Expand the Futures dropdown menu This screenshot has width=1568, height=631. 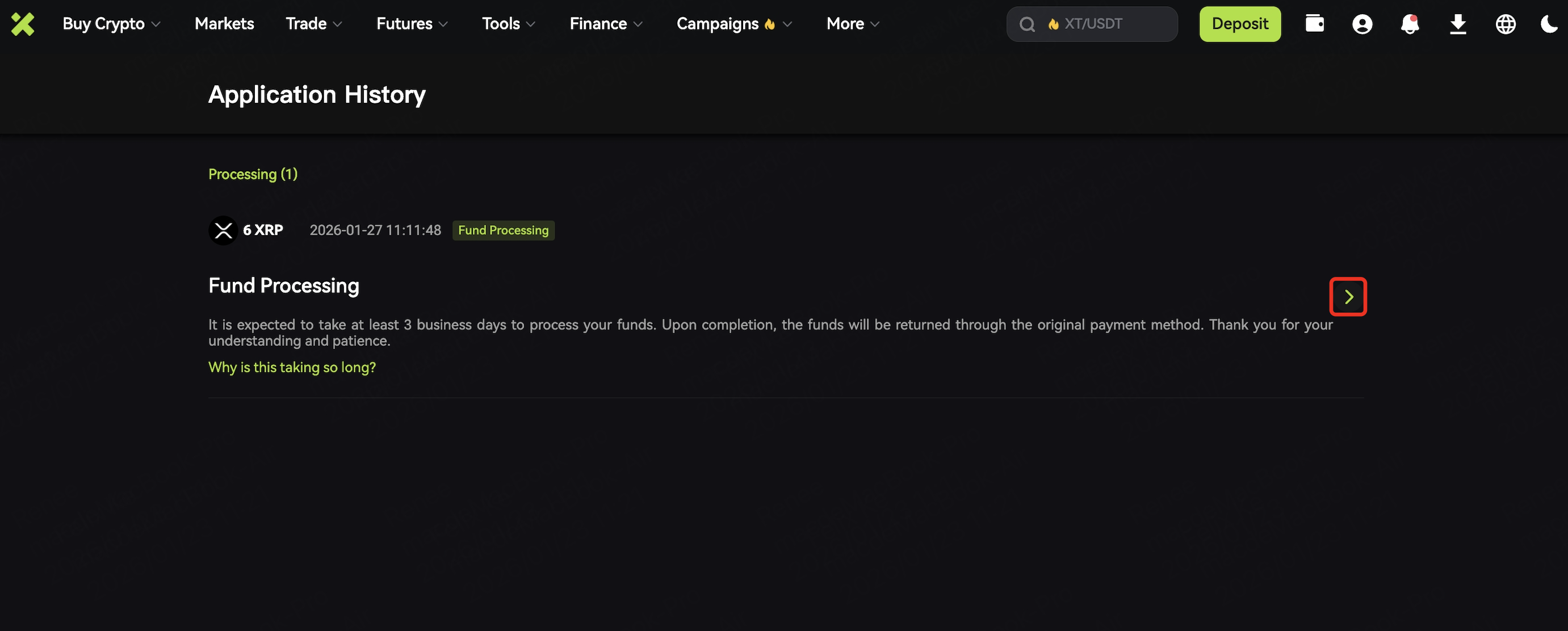412,24
